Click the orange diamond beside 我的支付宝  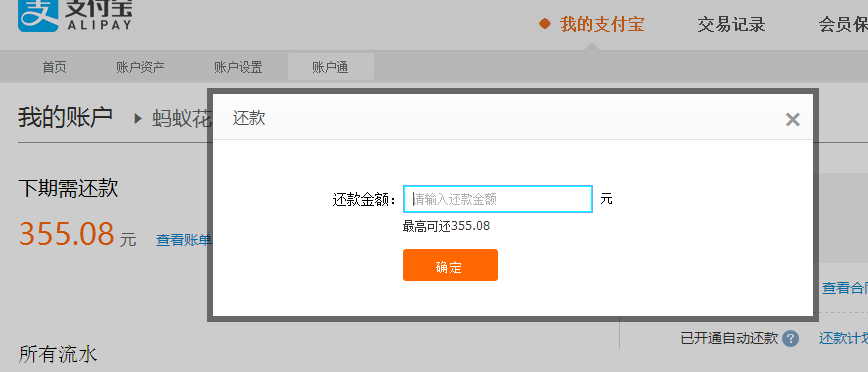pos(545,24)
